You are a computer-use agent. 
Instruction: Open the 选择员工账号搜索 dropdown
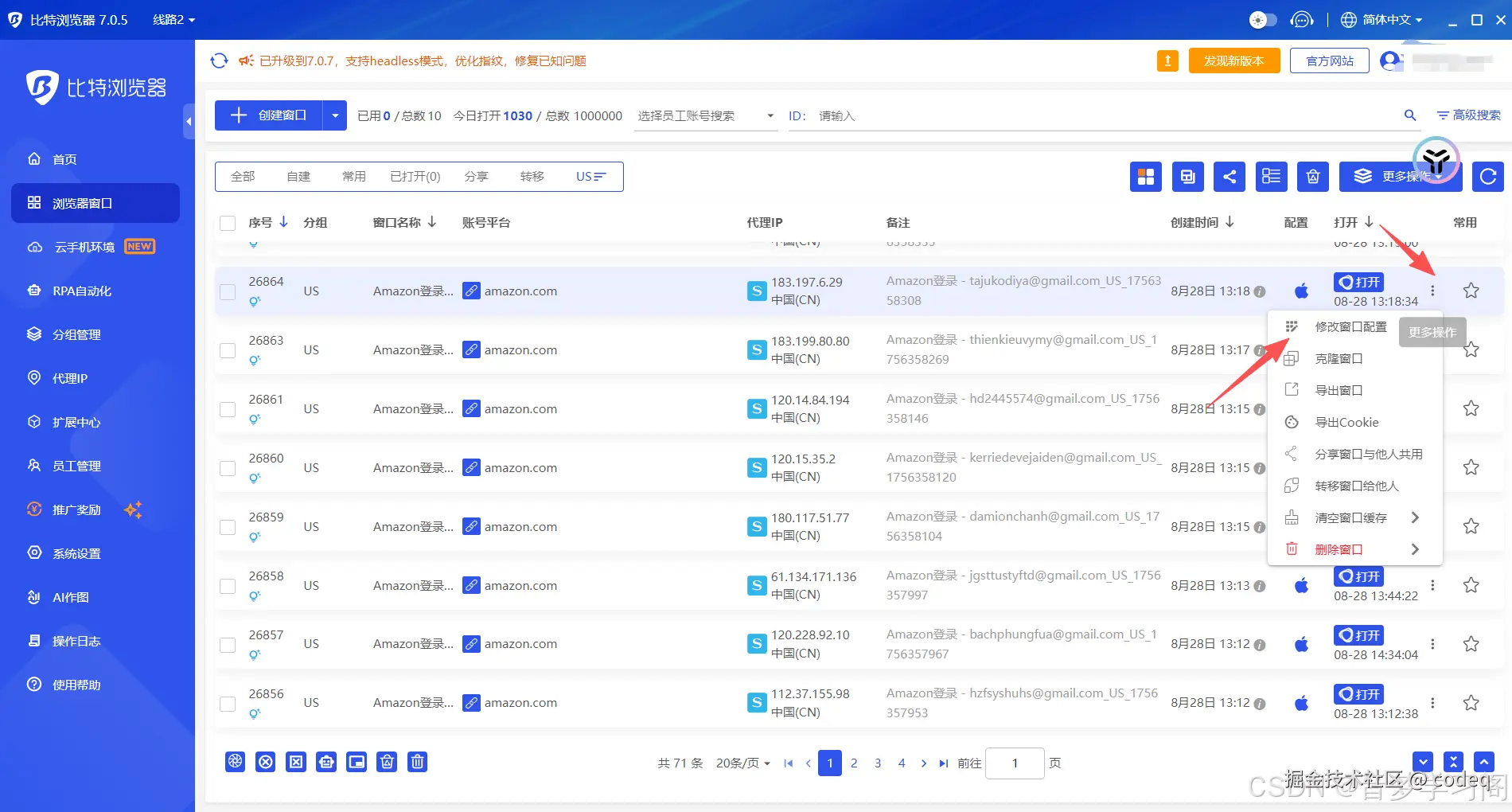pyautogui.click(x=705, y=116)
